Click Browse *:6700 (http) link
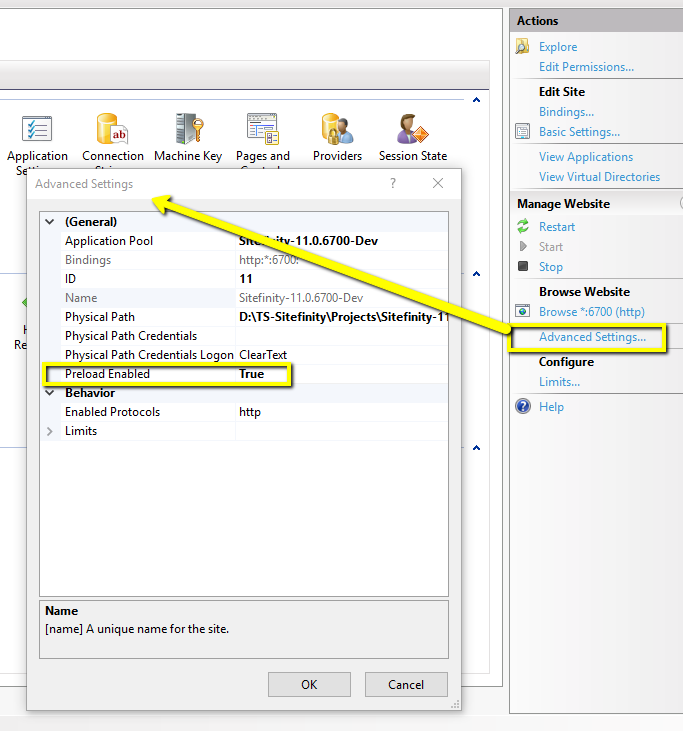 [x=591, y=312]
